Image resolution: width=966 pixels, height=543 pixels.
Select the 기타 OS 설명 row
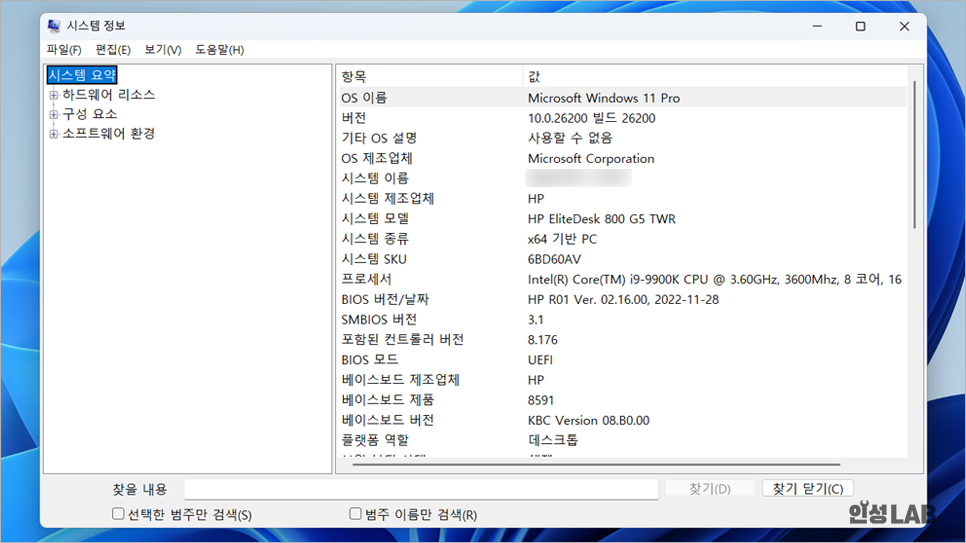click(x=623, y=138)
